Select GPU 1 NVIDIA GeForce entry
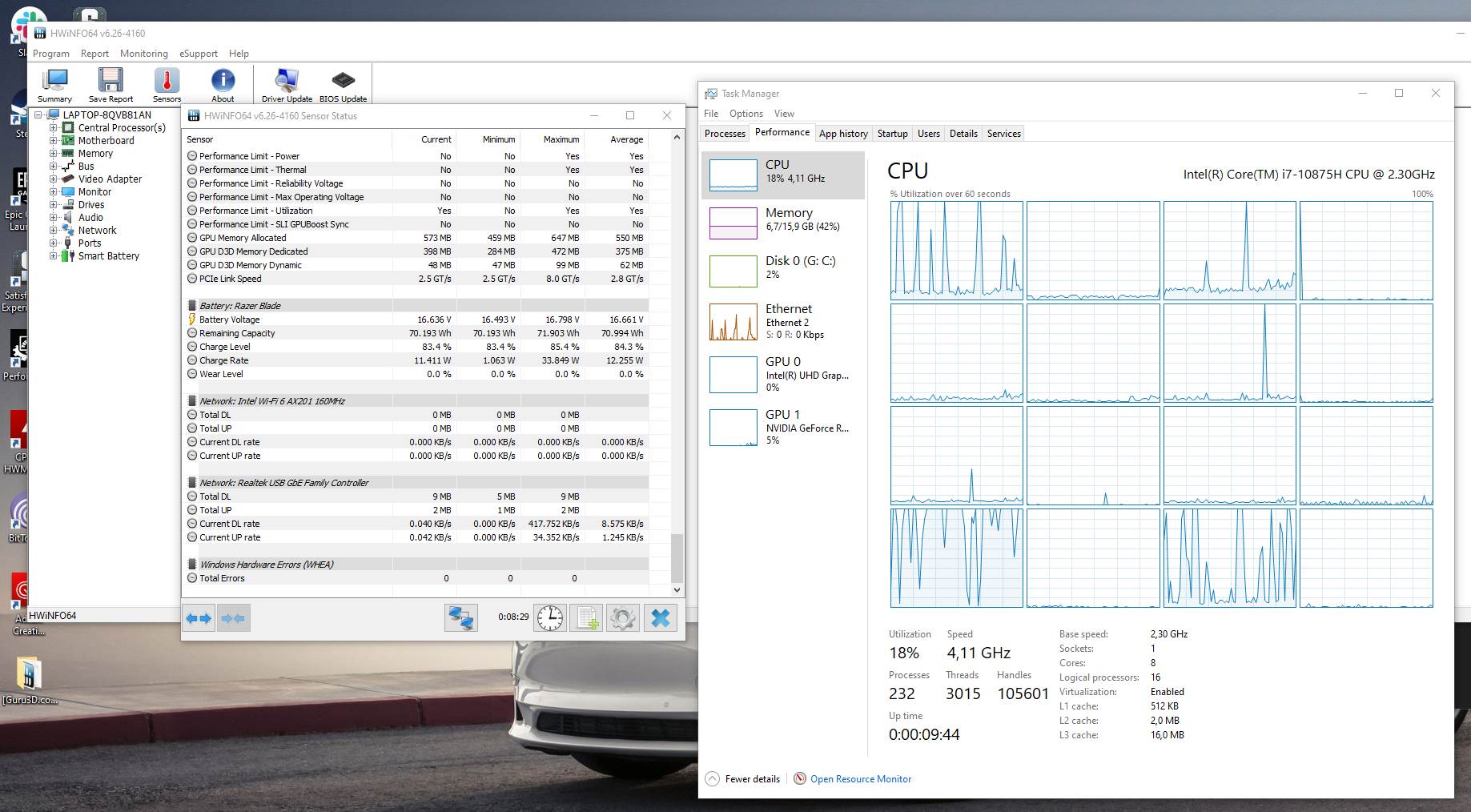Screen dimensions: 1471x812 (x=784, y=428)
